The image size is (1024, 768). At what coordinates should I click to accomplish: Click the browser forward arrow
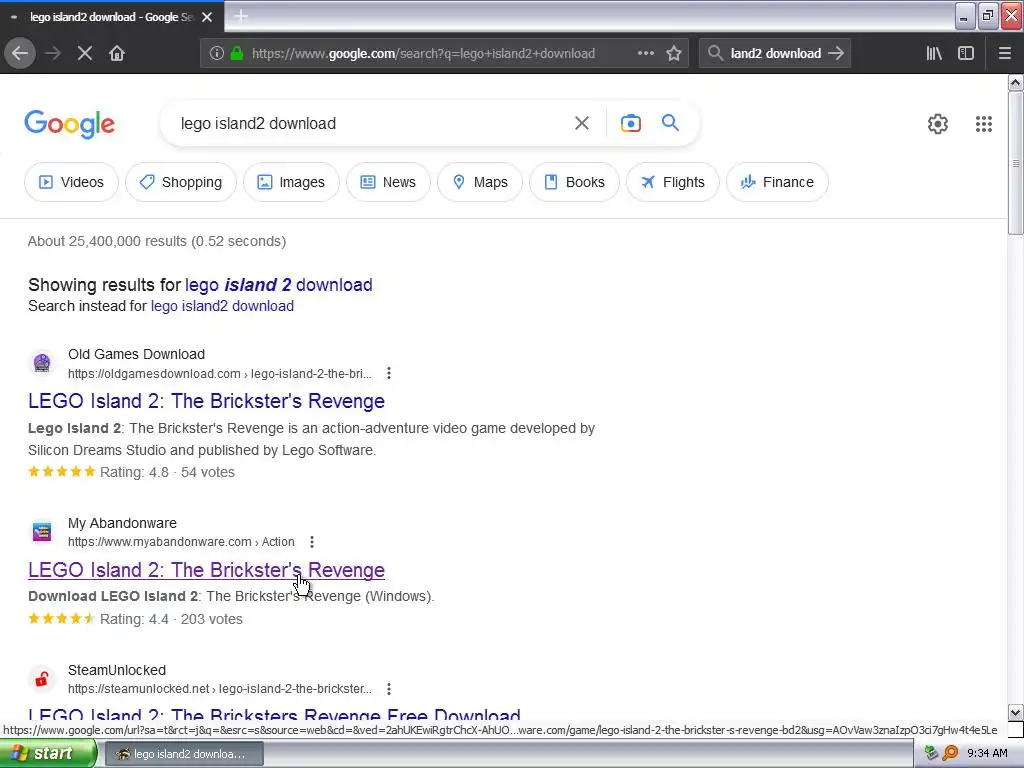pyautogui.click(x=53, y=54)
